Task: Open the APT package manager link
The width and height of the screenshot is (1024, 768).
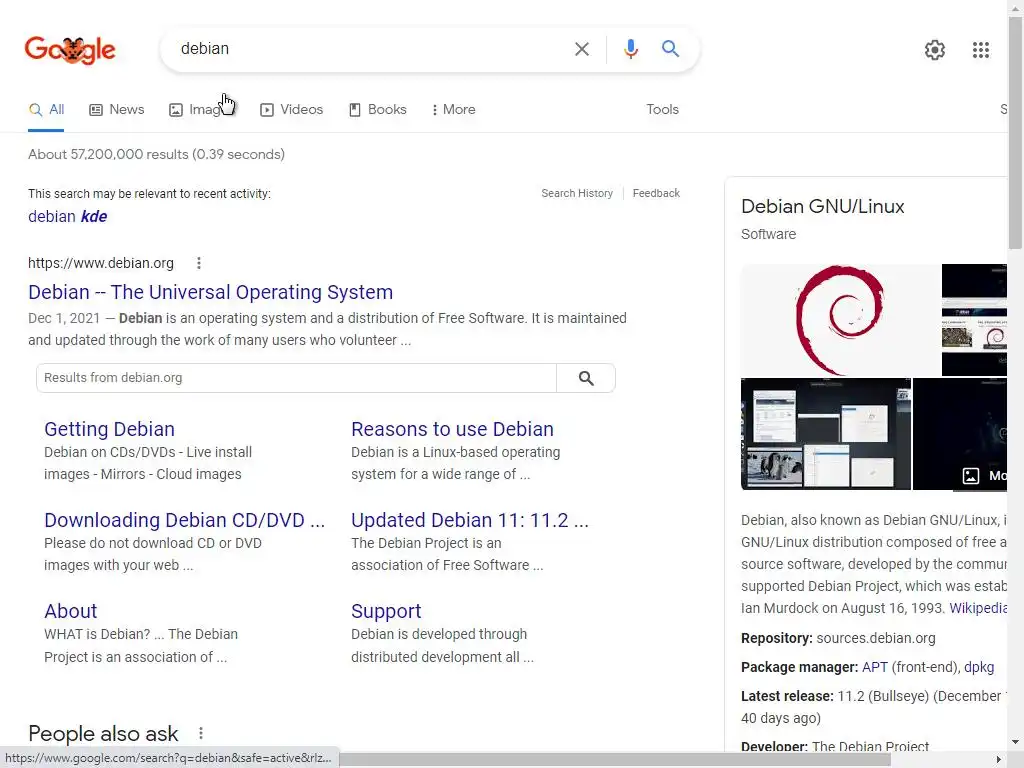Action: tap(874, 667)
